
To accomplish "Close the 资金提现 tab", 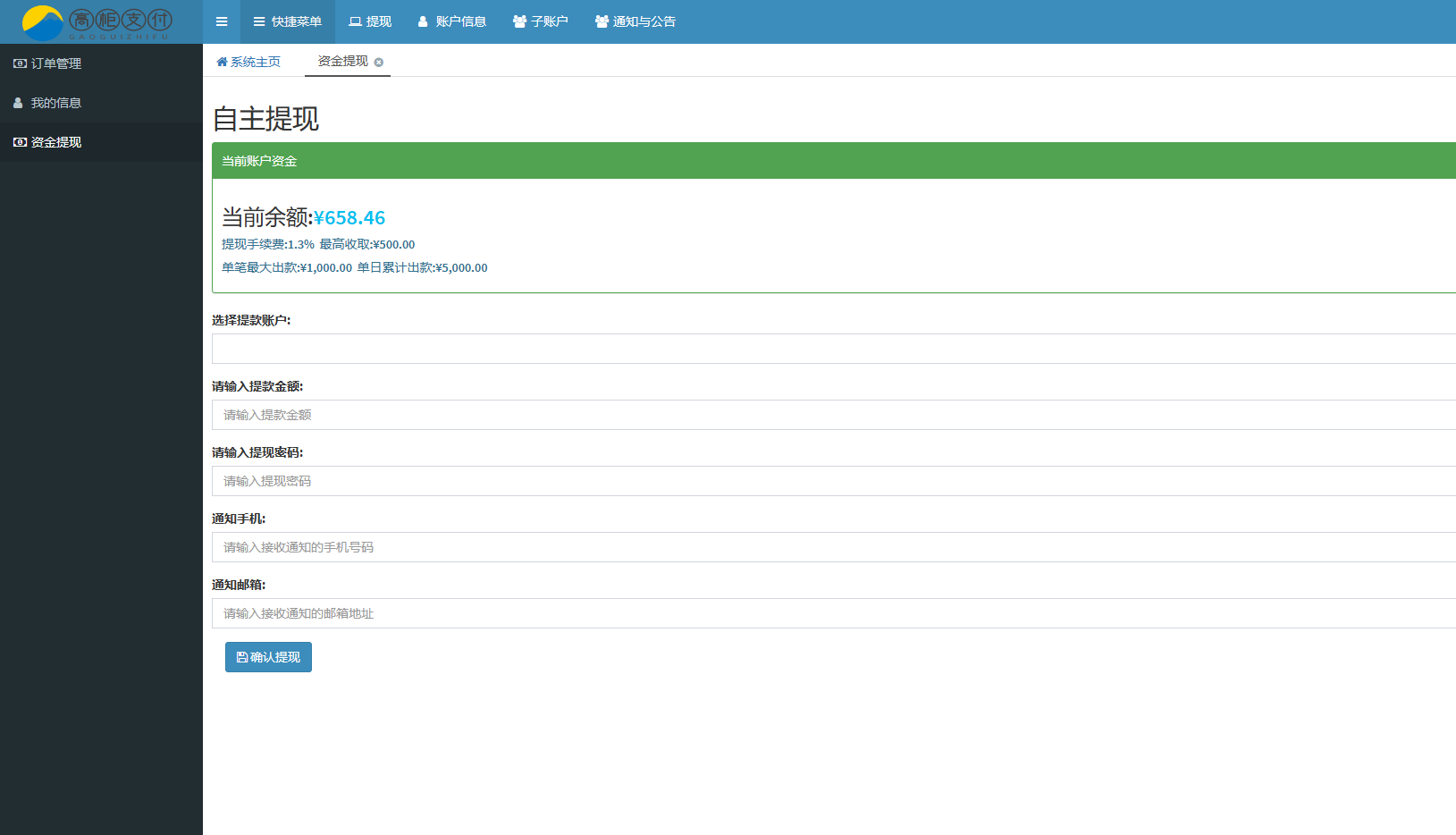I will click(x=379, y=63).
